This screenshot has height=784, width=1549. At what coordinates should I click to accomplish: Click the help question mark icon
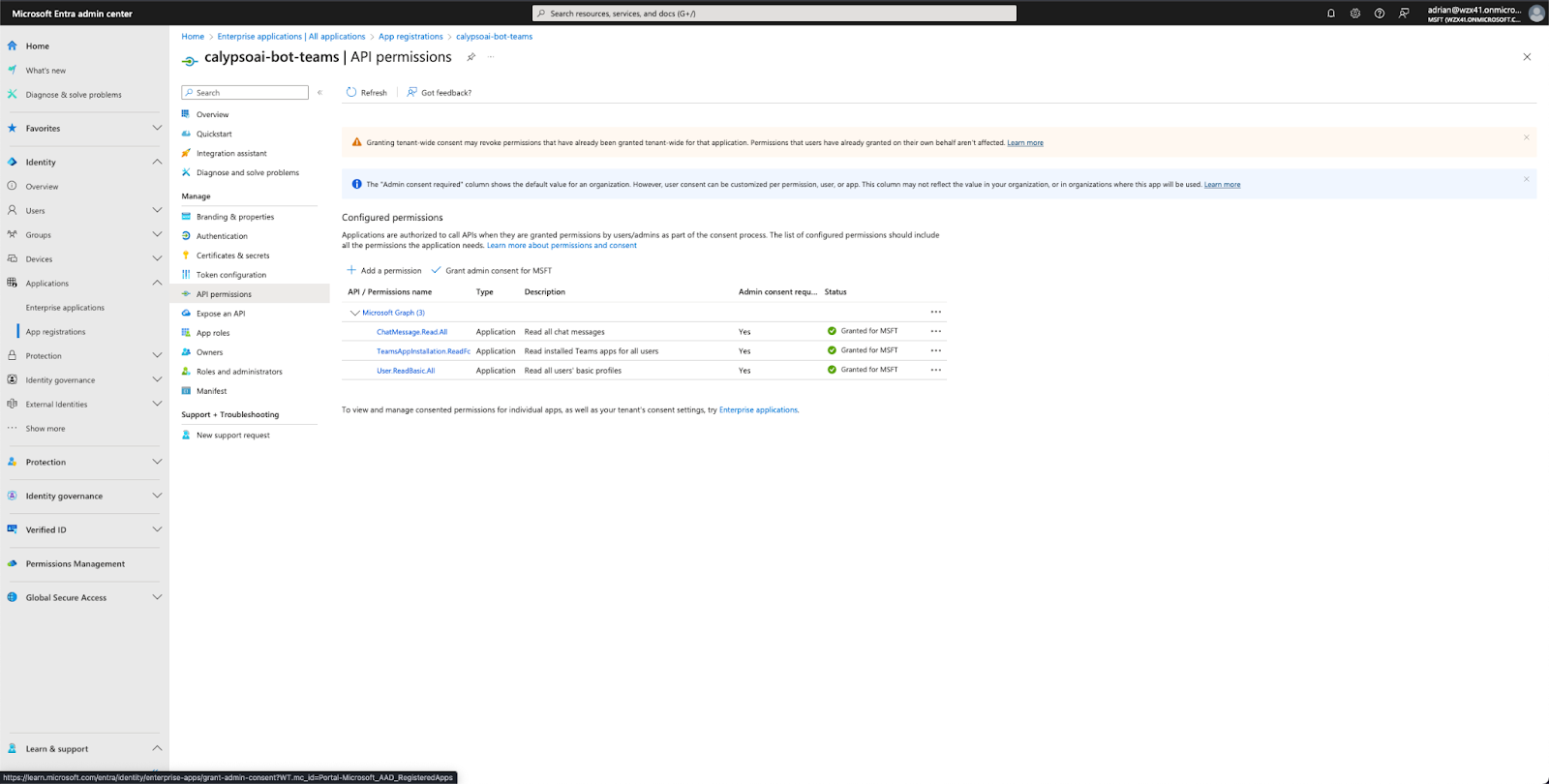pos(1379,14)
